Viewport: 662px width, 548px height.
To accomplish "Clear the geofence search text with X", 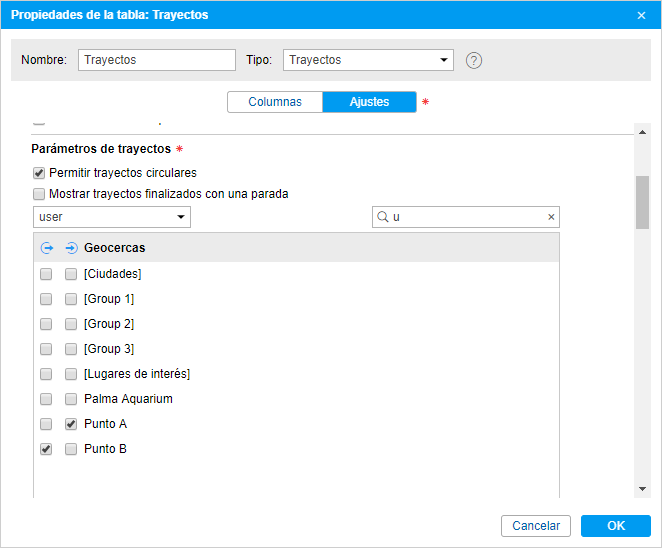I will pos(550,217).
